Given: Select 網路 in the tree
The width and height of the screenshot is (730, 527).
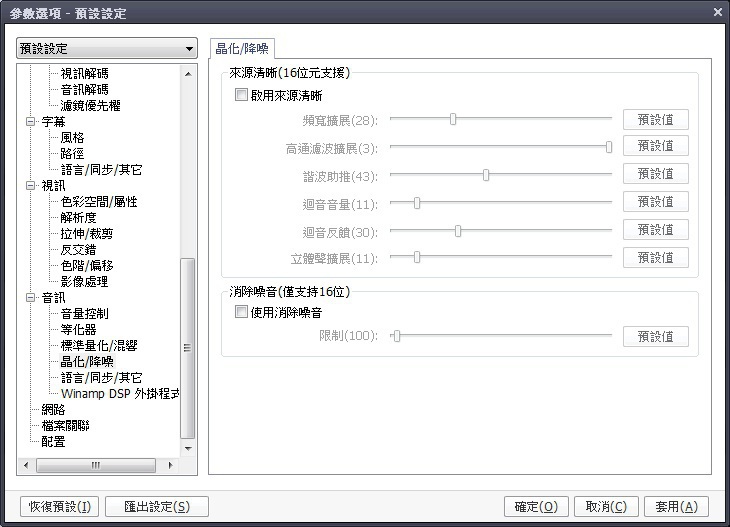Looking at the screenshot, I should coord(53,410).
